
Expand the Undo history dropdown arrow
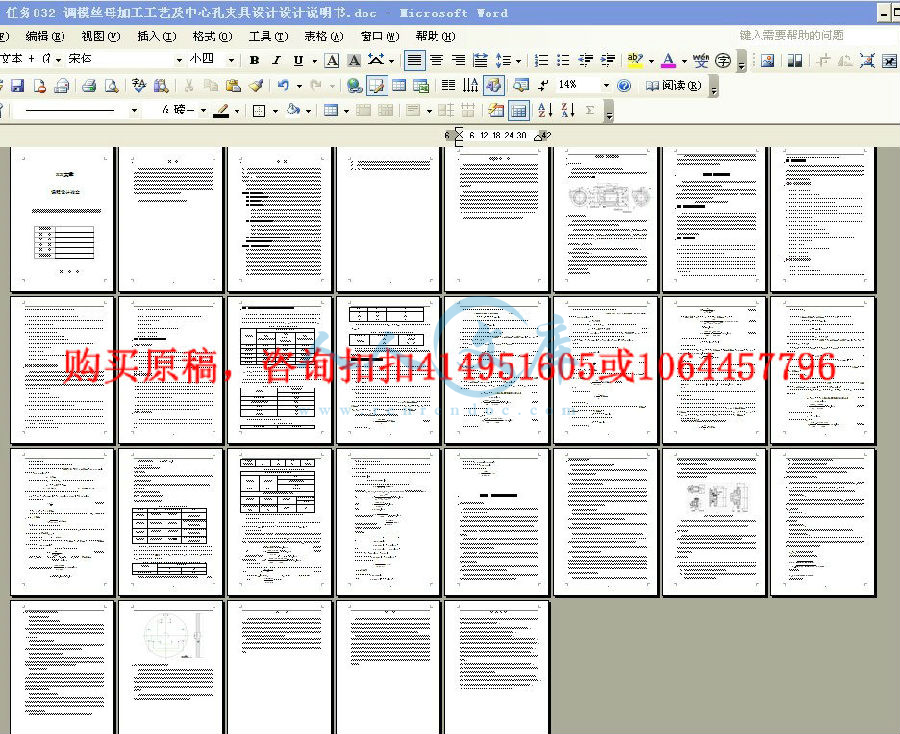[x=299, y=86]
